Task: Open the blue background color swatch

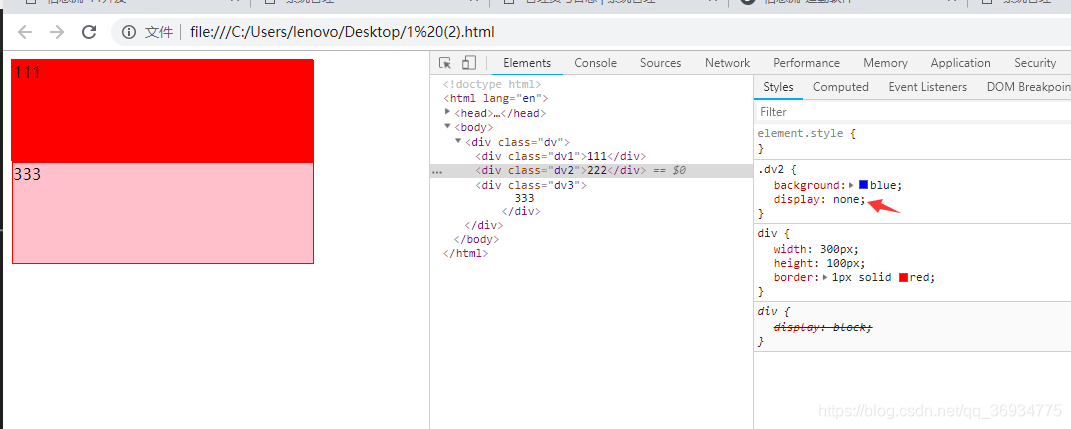Action: 863,184
